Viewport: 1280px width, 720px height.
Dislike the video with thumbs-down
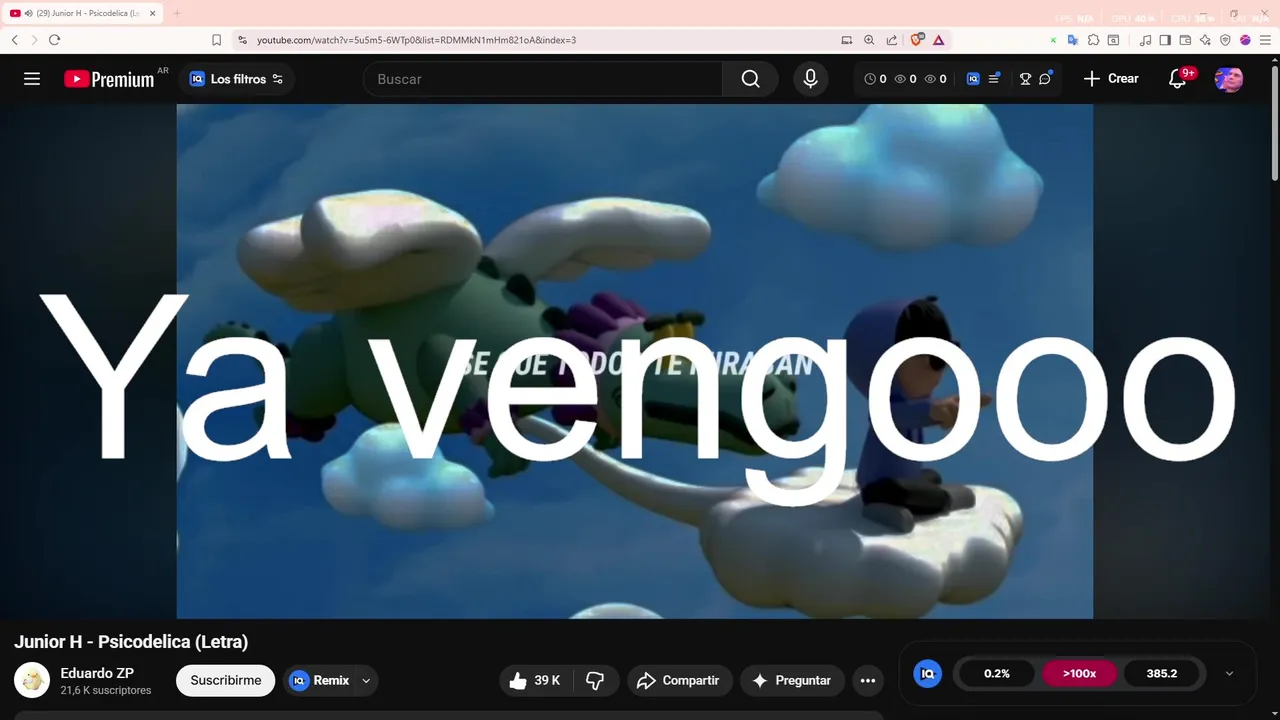[x=596, y=680]
